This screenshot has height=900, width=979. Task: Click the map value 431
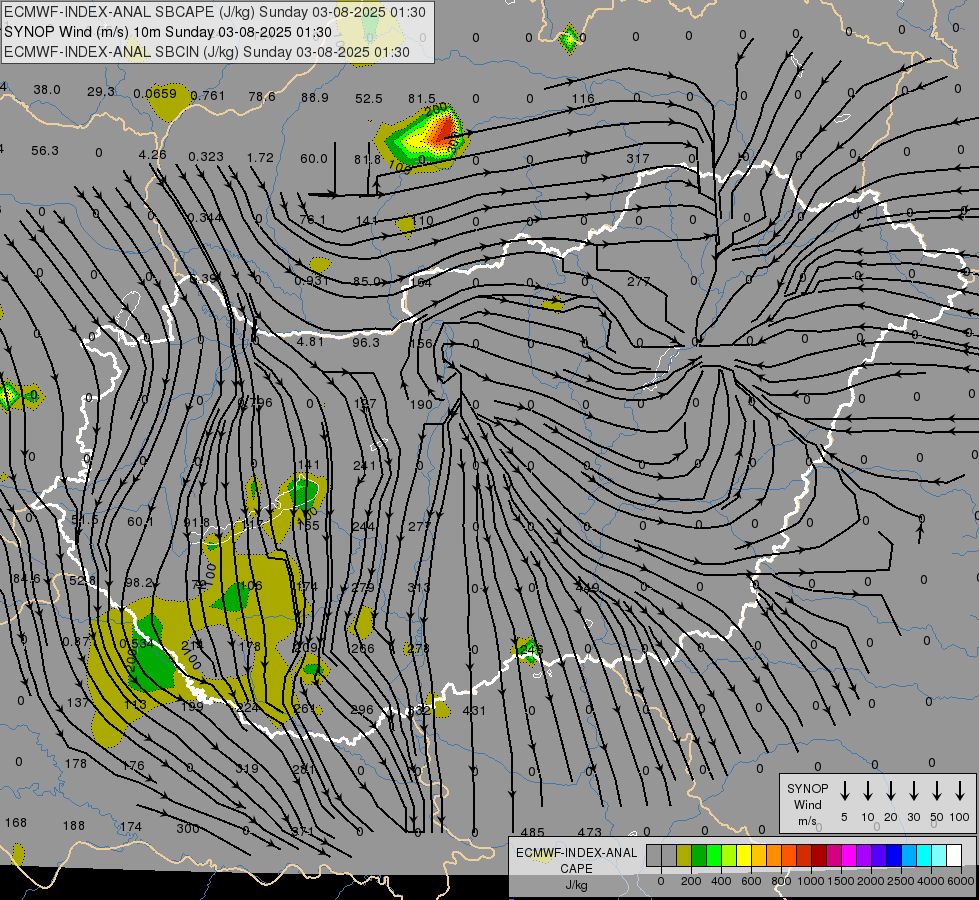[474, 710]
